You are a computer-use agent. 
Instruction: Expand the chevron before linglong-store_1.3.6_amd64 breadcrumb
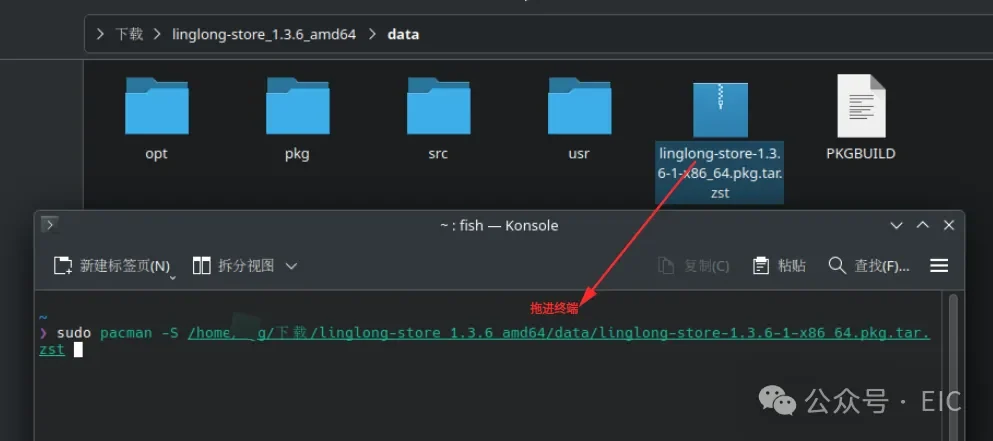click(x=158, y=34)
